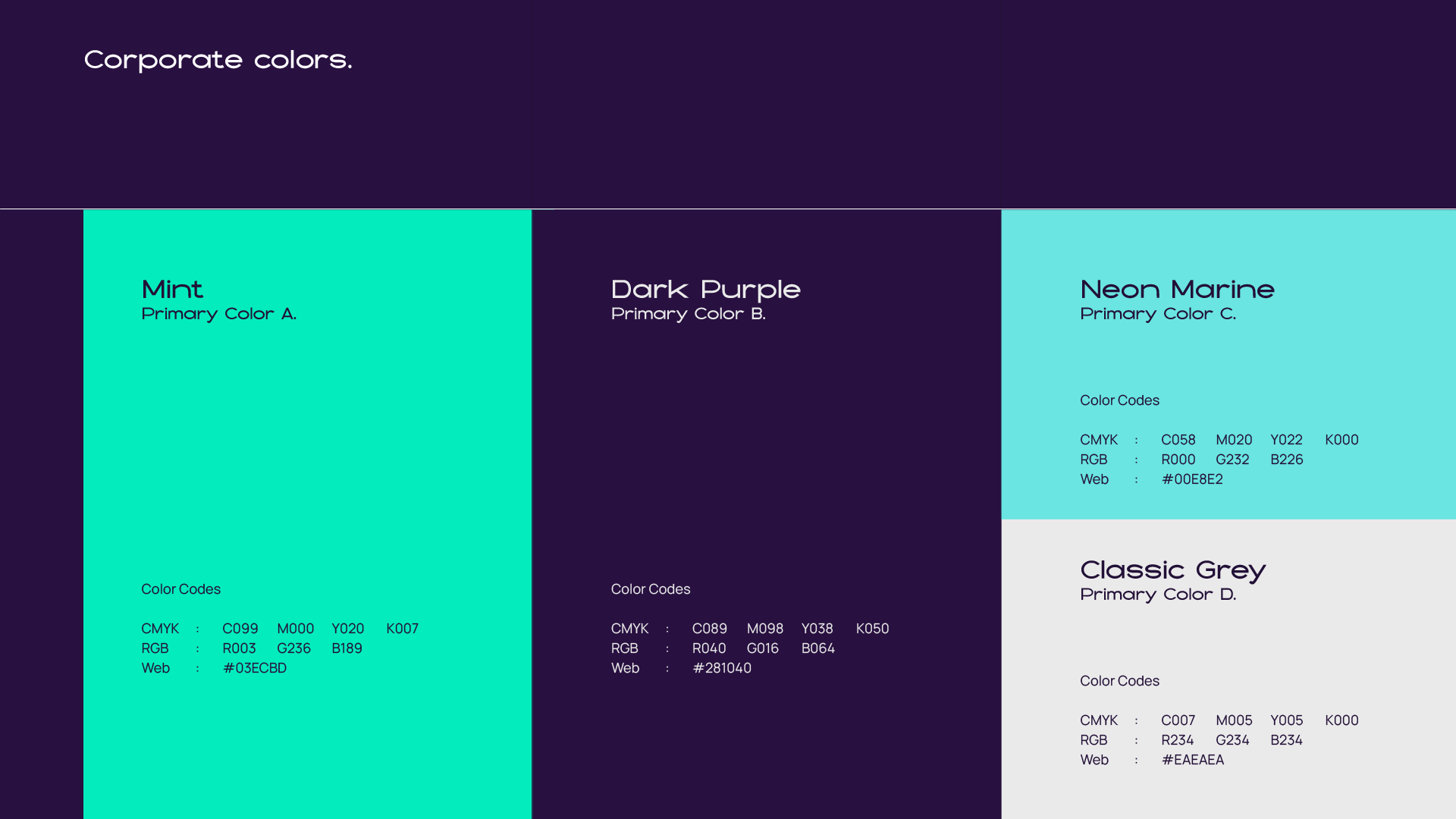Click the #03ECBD web code
This screenshot has height=819, width=1456.
[255, 668]
